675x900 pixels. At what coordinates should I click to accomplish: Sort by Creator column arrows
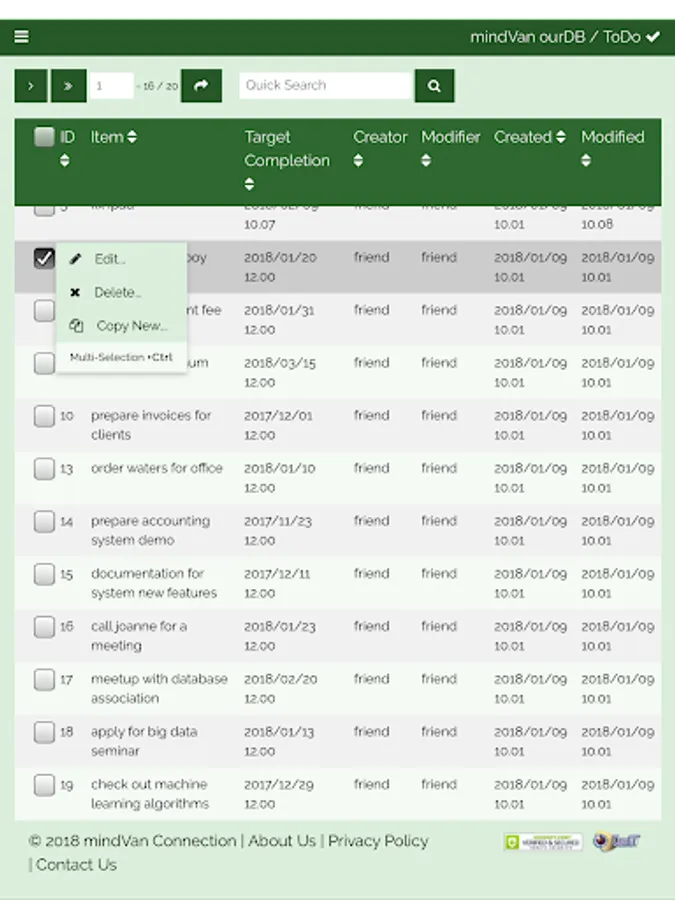tap(358, 160)
